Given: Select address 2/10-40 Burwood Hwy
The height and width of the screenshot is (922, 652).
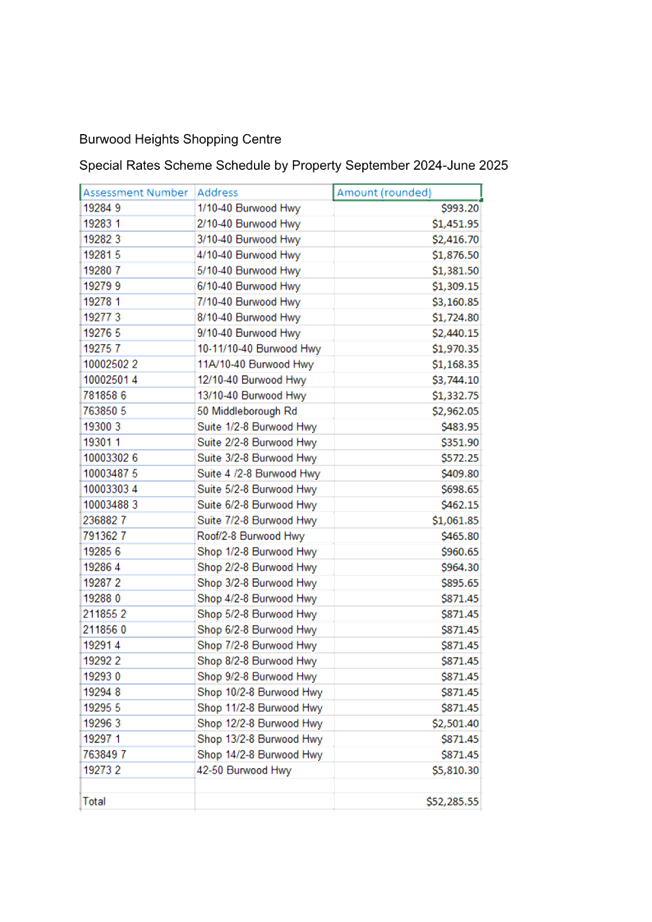Looking at the screenshot, I should [249, 224].
